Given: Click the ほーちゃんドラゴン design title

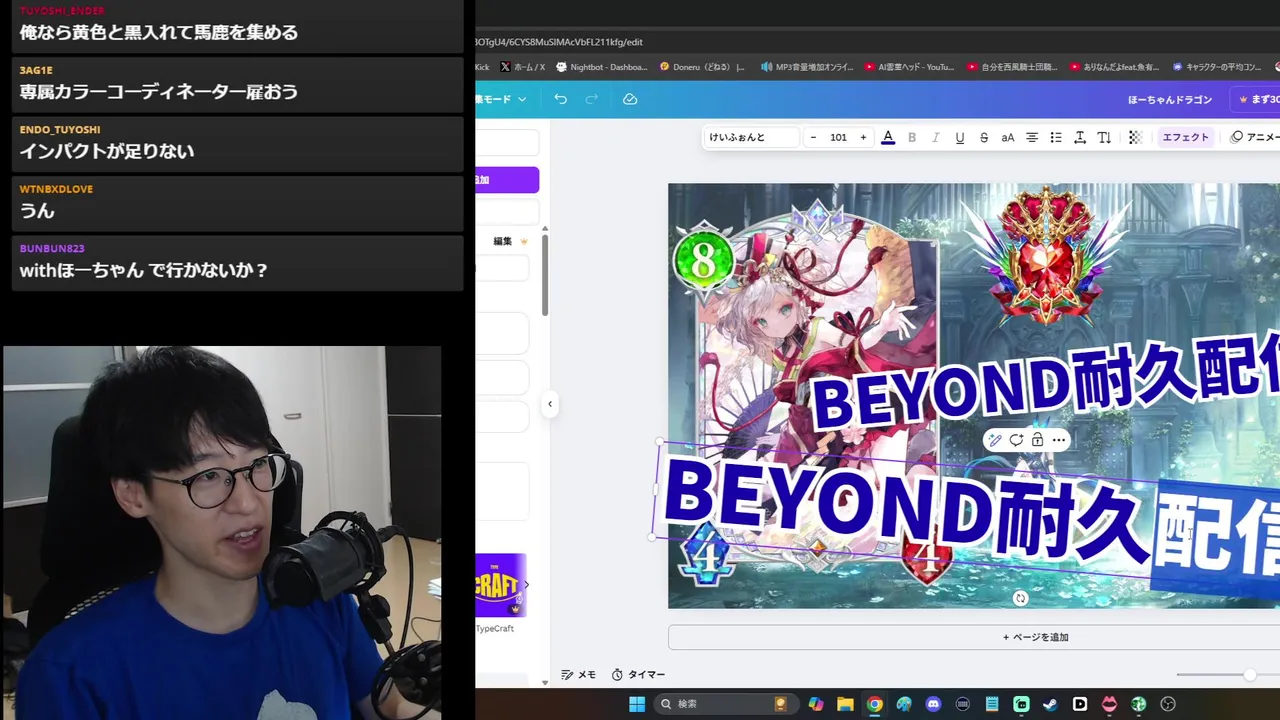Looking at the screenshot, I should click(1169, 99).
